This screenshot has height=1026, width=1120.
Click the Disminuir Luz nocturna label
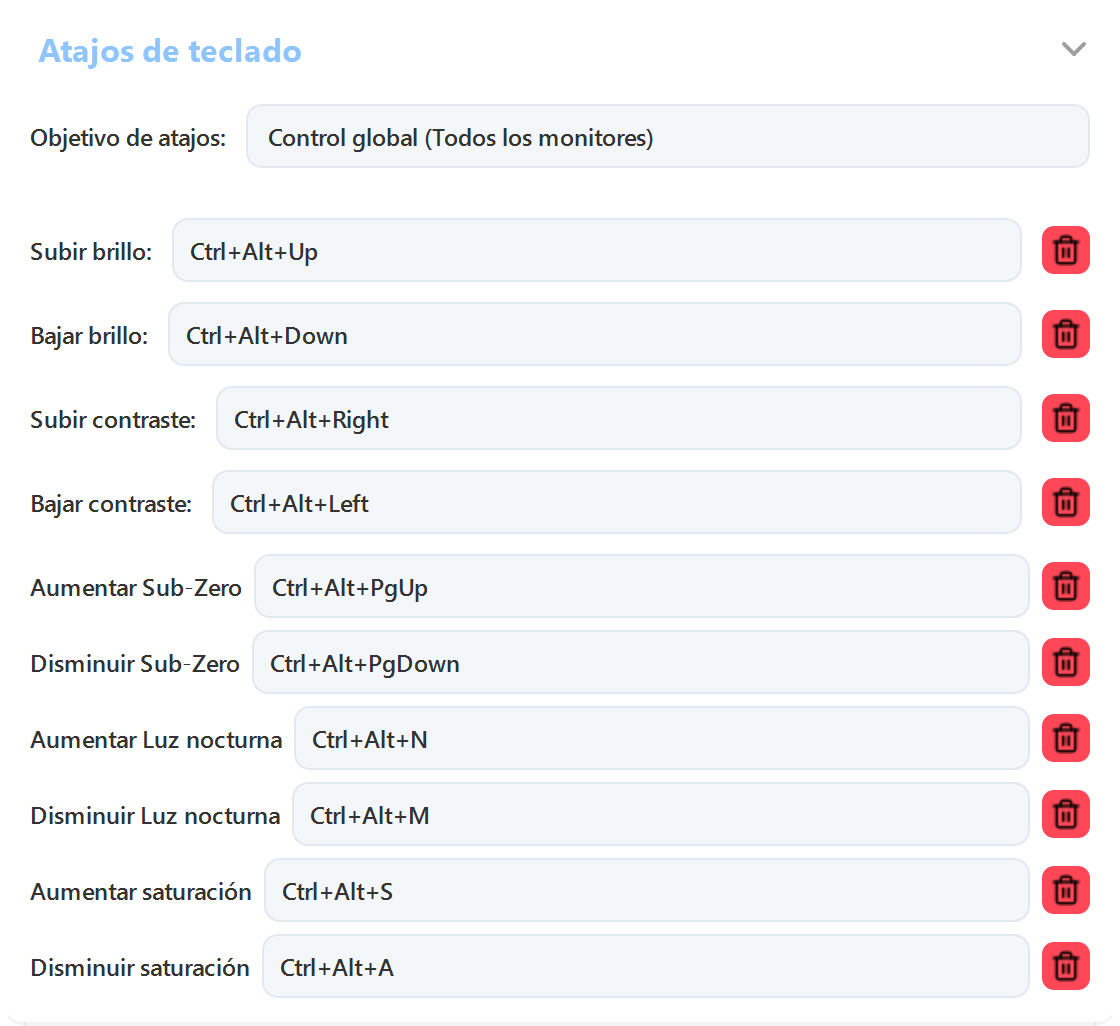click(155, 815)
